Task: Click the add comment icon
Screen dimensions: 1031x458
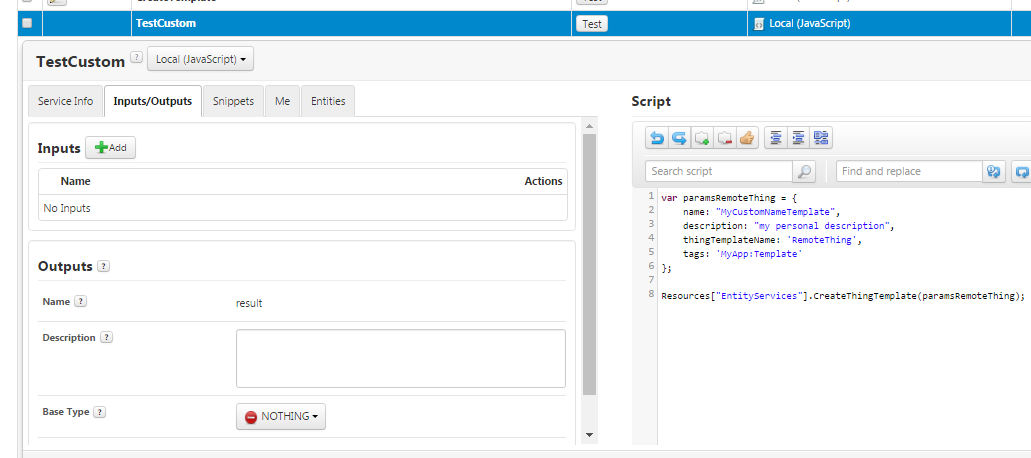Action: (702, 138)
